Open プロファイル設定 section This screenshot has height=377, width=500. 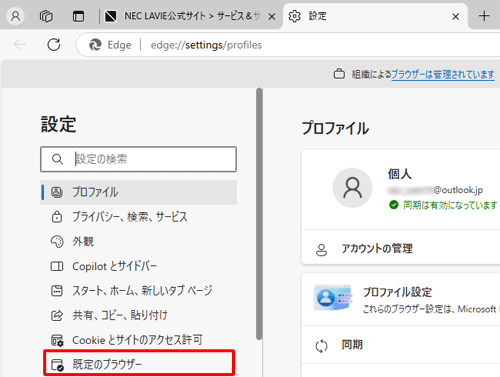coord(401,300)
